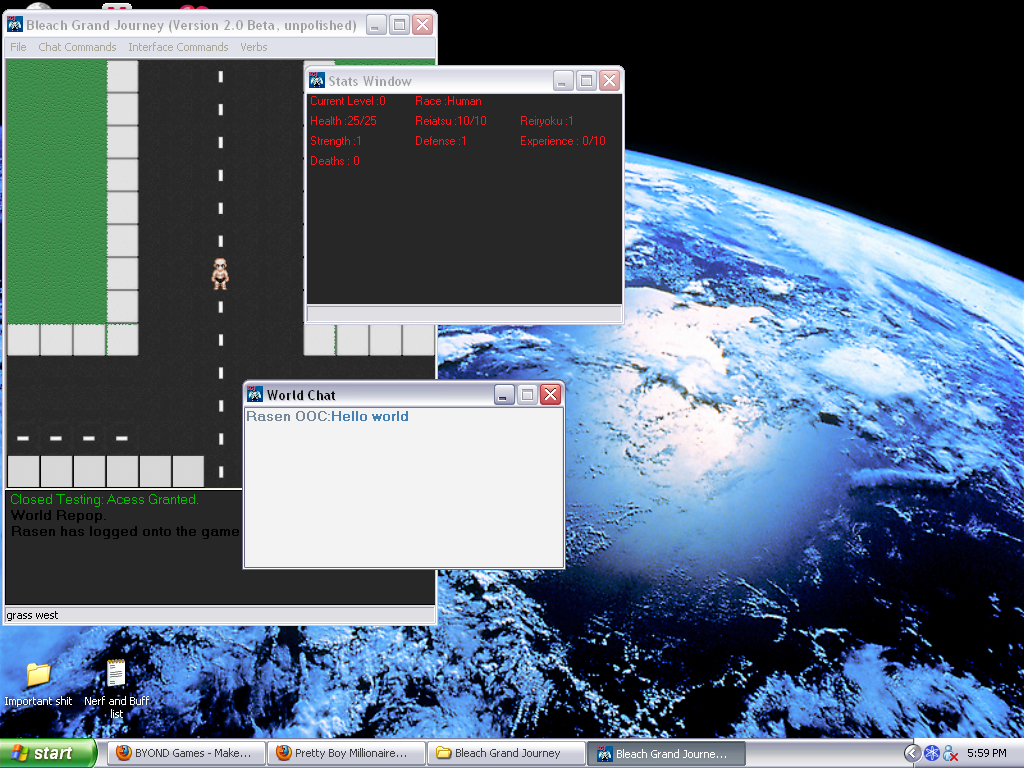Screen dimensions: 1024x768
Task: Switch to Pretty Boy Millionaire taskbar window
Action: pos(347,753)
